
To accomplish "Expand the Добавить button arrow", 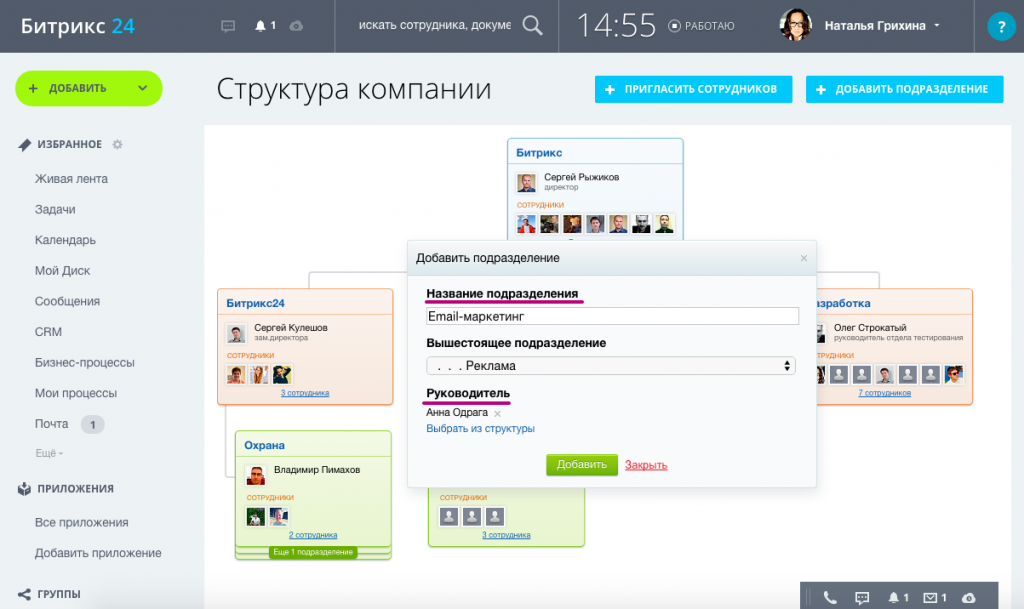I will click(142, 88).
